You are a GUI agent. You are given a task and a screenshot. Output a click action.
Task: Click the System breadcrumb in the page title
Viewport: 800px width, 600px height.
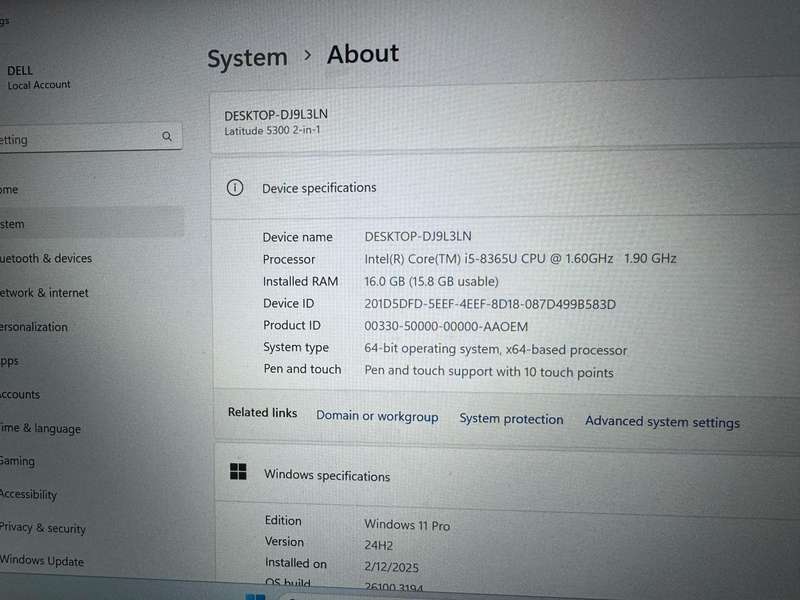(247, 58)
